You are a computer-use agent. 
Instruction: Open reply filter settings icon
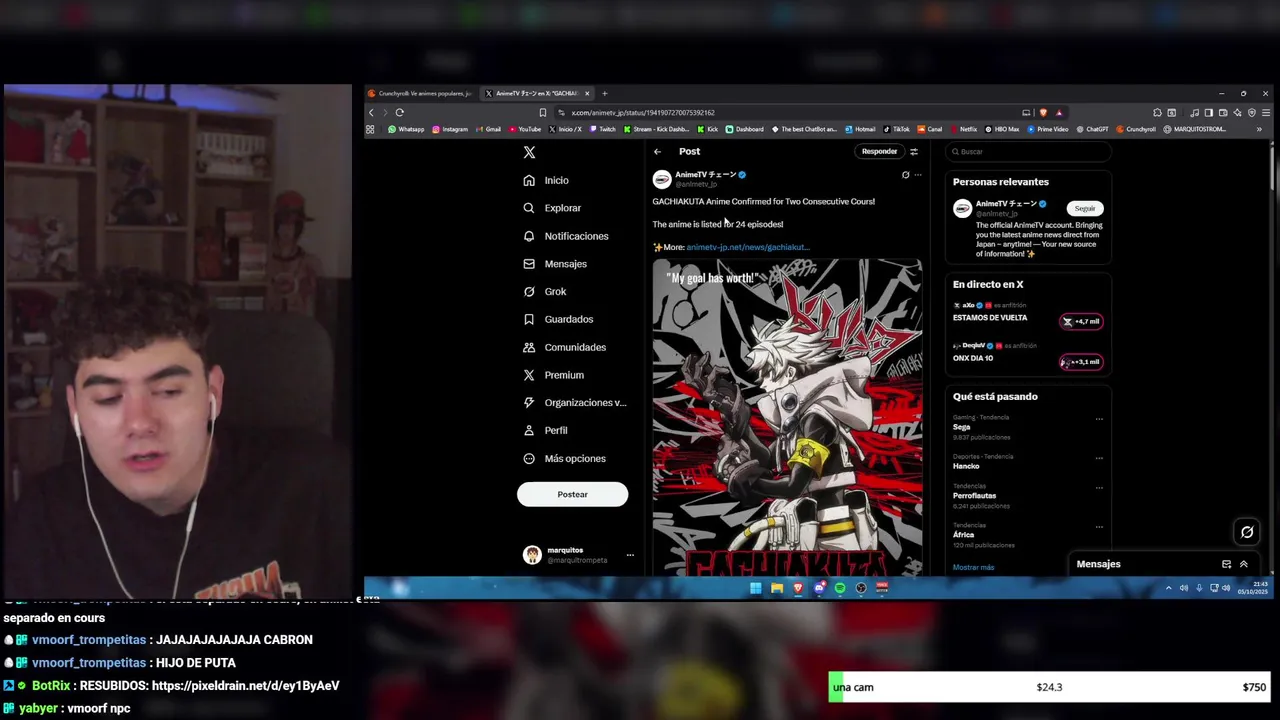pos(913,151)
